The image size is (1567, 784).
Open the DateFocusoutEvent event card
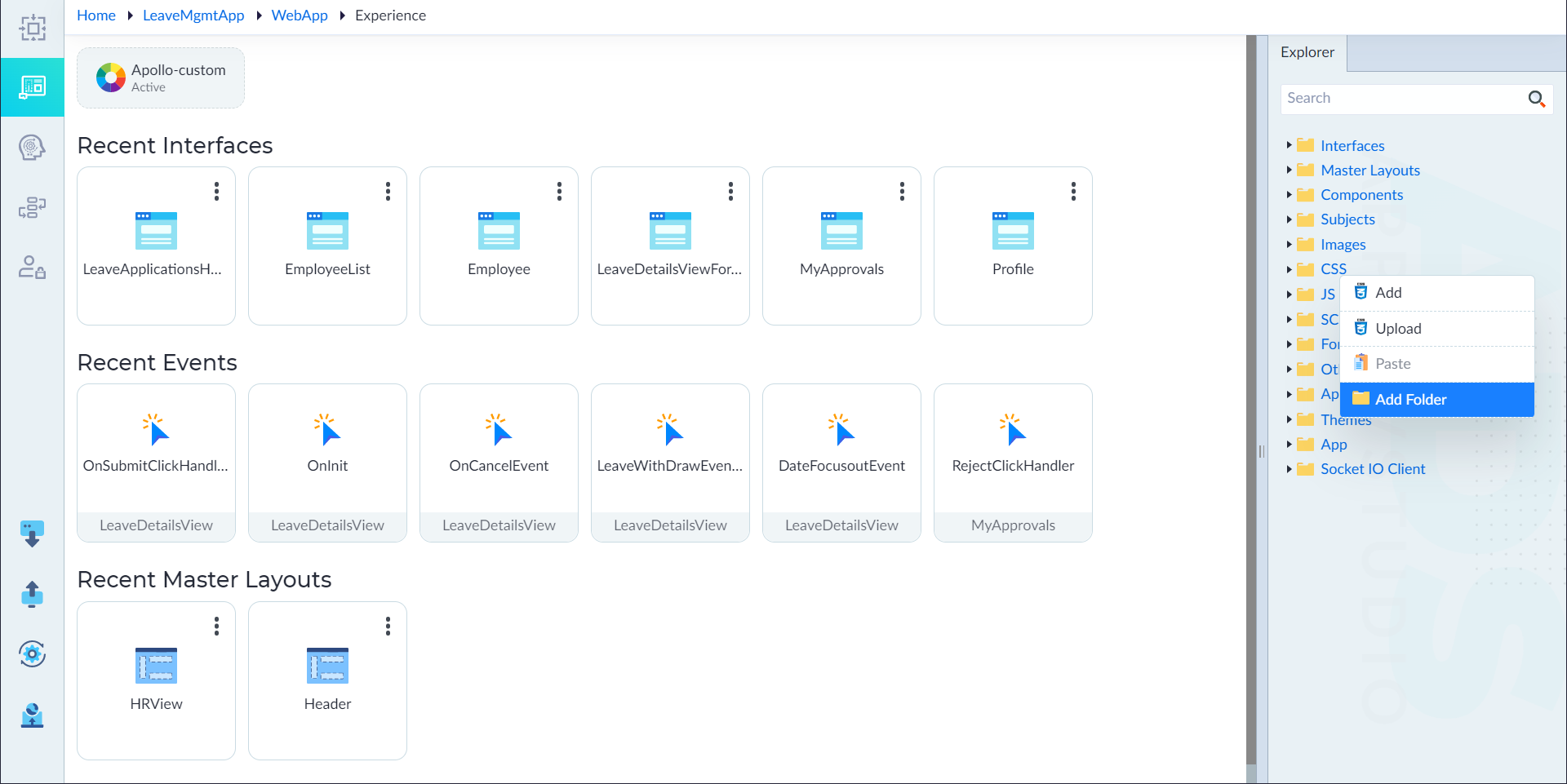[841, 463]
